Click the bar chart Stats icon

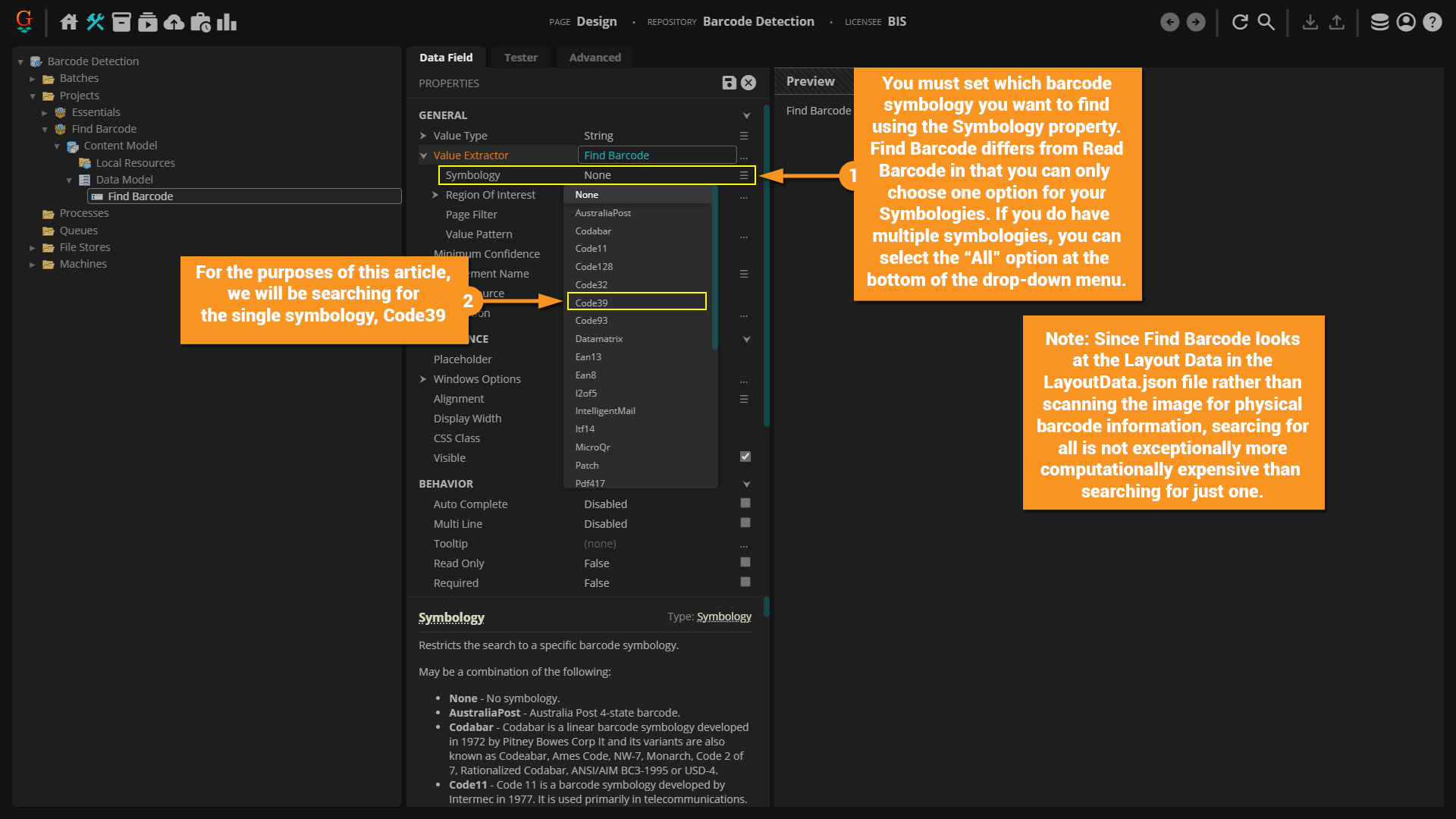click(x=227, y=22)
